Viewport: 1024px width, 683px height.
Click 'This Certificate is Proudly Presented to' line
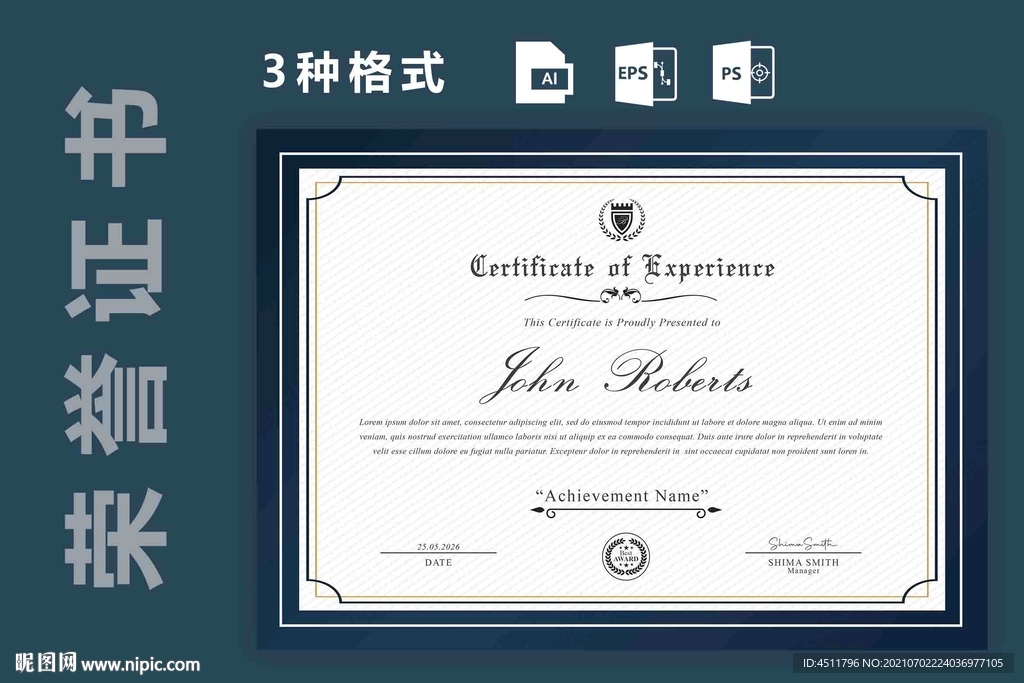622,322
